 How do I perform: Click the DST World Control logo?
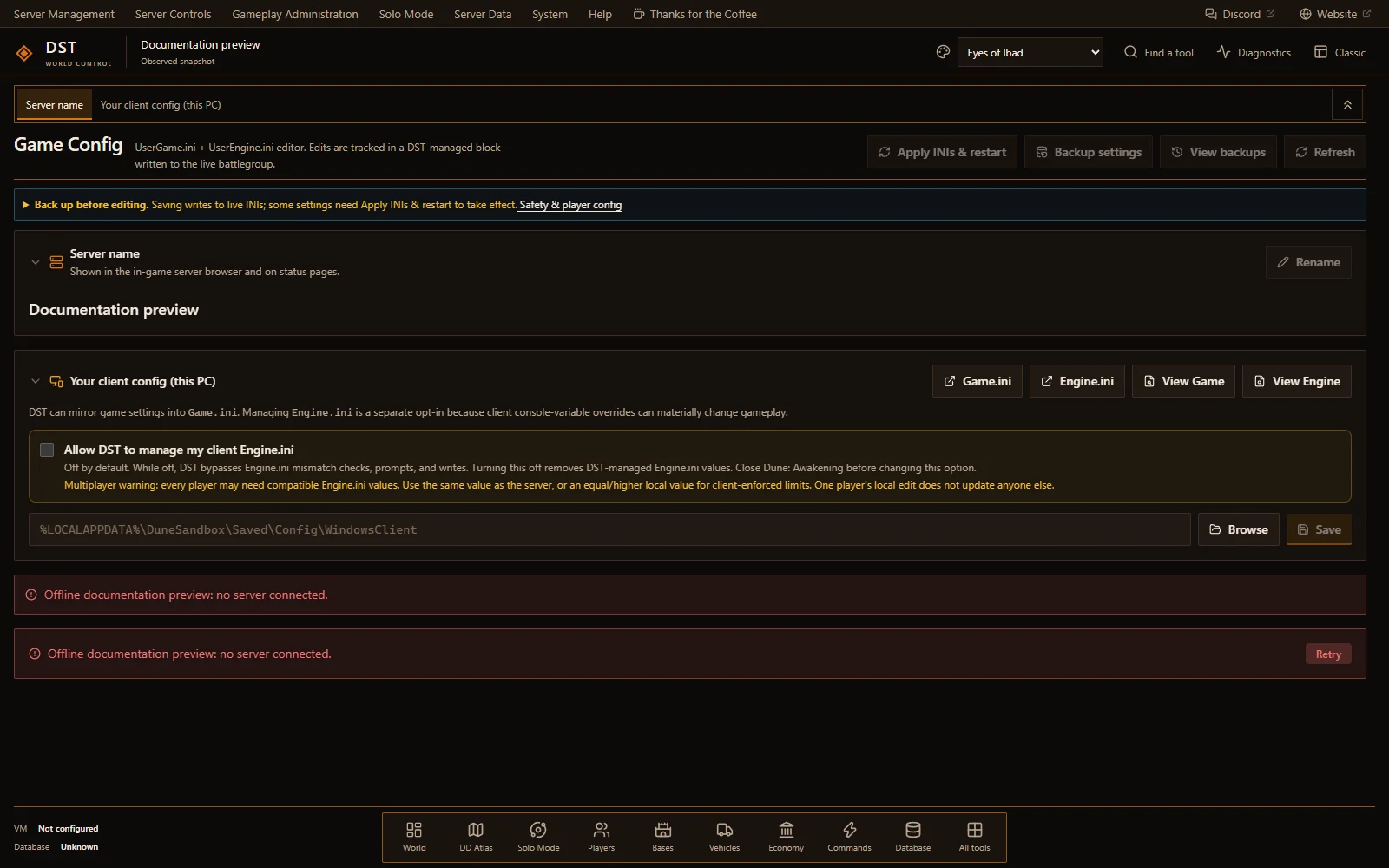tap(63, 52)
